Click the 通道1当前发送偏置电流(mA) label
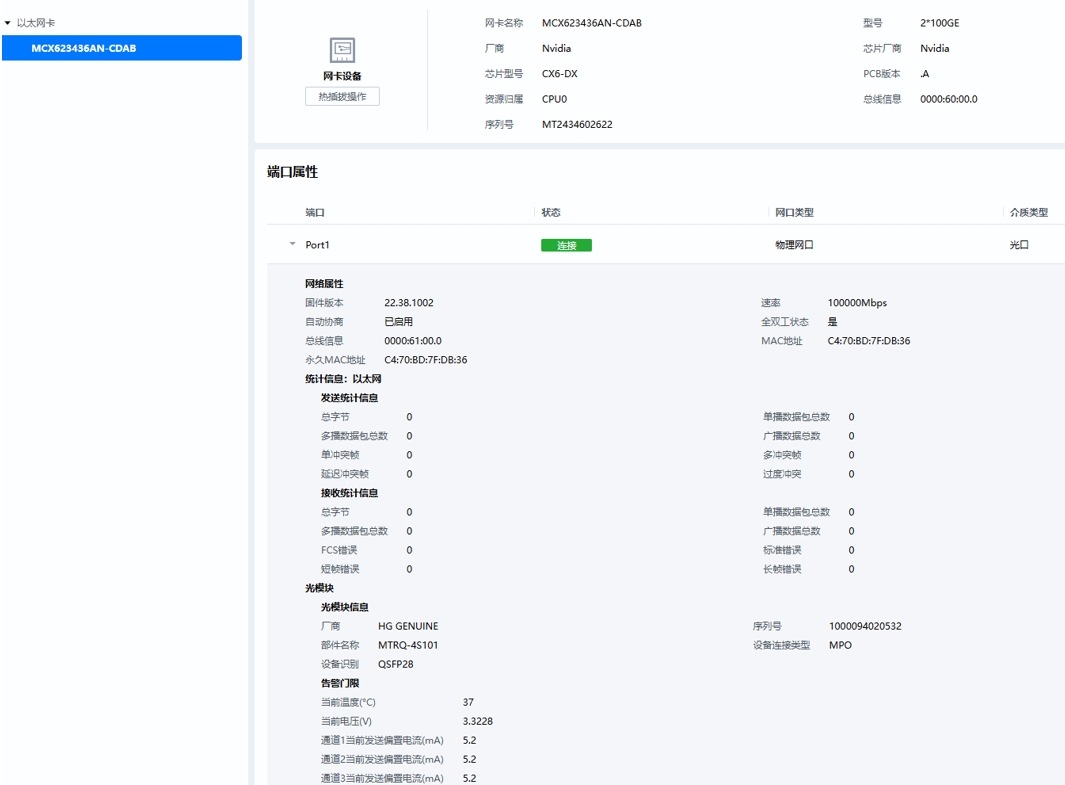Viewport: 1065px width, 785px height. (382, 740)
